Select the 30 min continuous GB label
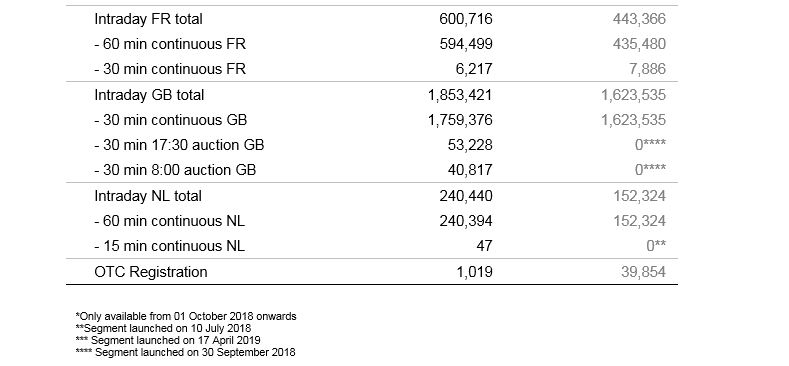The image size is (789, 366). 171,120
